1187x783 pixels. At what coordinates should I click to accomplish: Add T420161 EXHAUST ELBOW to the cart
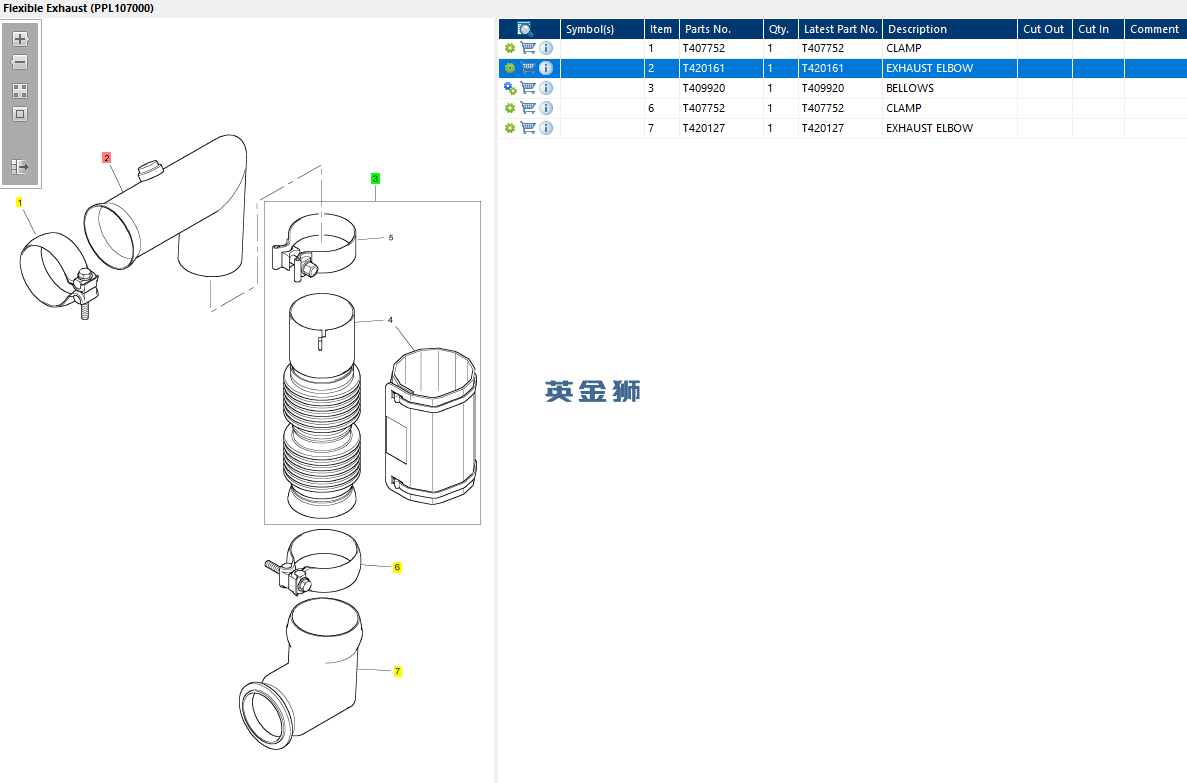pyautogui.click(x=528, y=68)
